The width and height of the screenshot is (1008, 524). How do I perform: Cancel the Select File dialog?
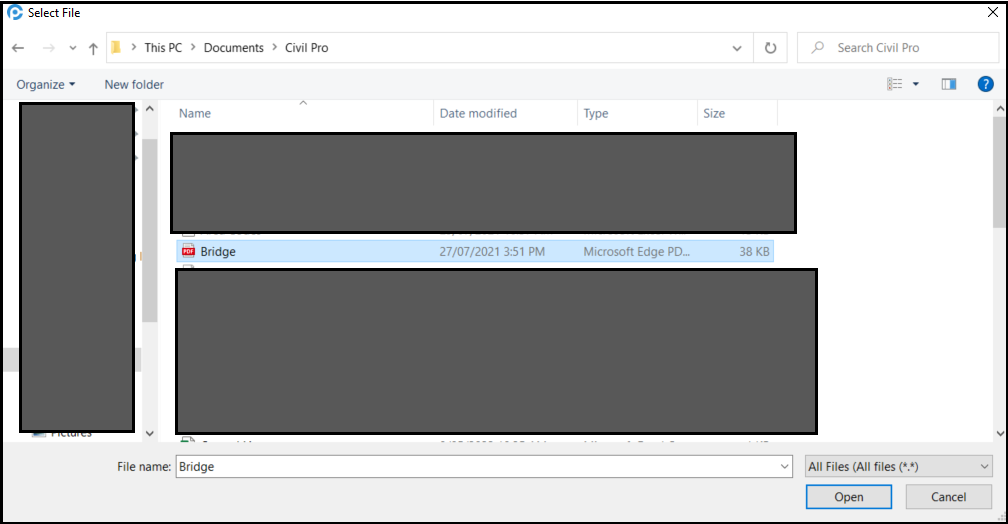[948, 497]
